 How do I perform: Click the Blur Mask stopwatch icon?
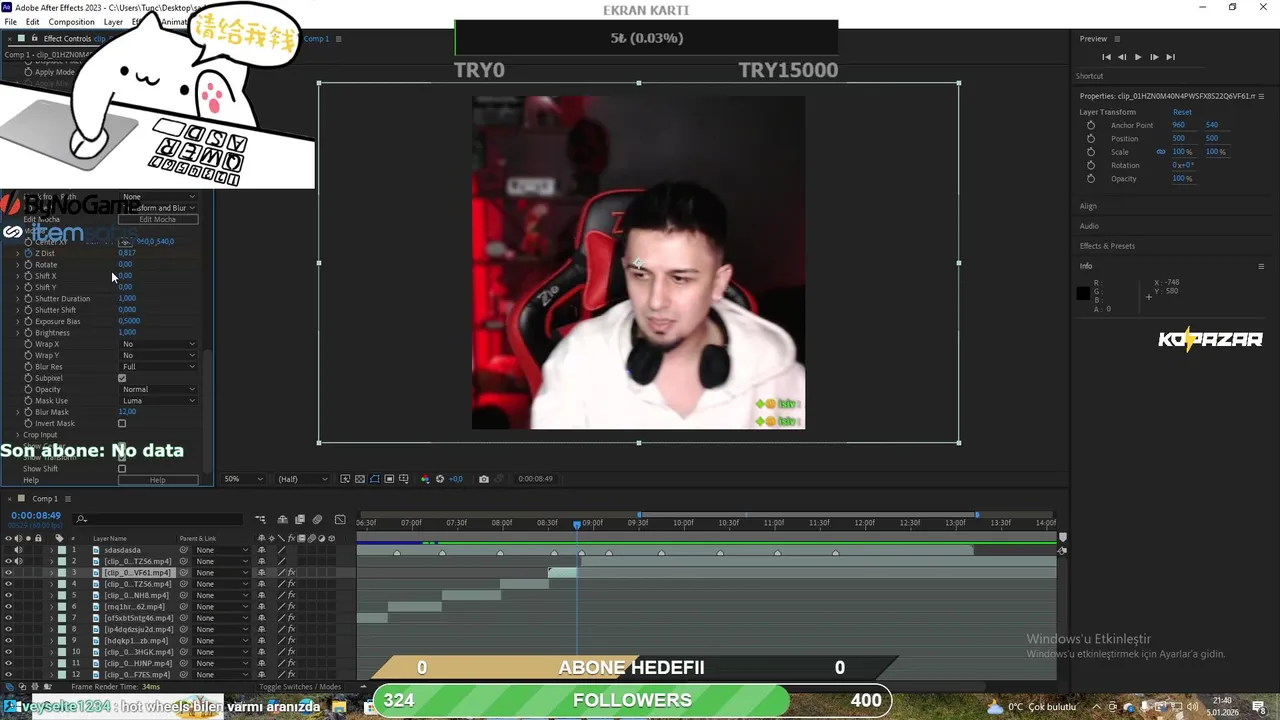(x=28, y=412)
